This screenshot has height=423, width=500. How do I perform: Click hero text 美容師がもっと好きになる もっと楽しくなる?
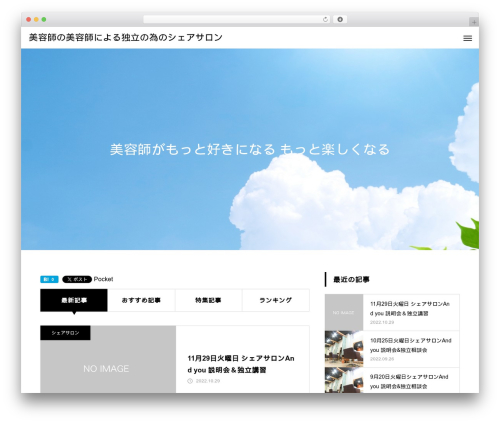click(250, 149)
